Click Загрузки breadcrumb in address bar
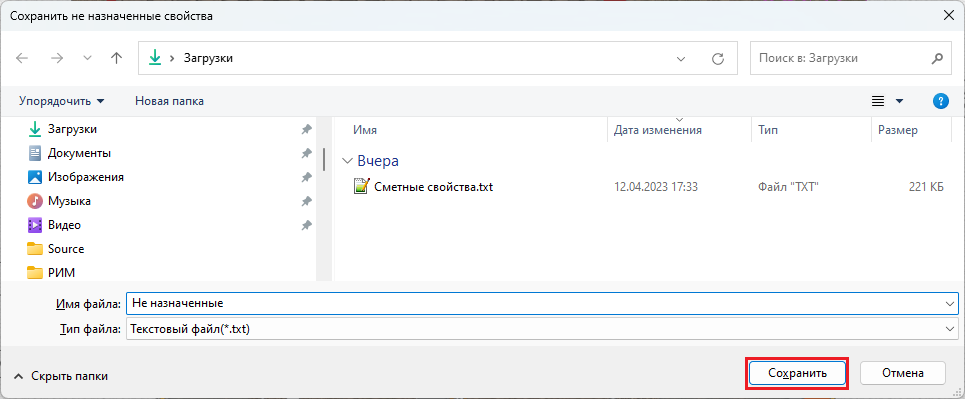 (208, 58)
